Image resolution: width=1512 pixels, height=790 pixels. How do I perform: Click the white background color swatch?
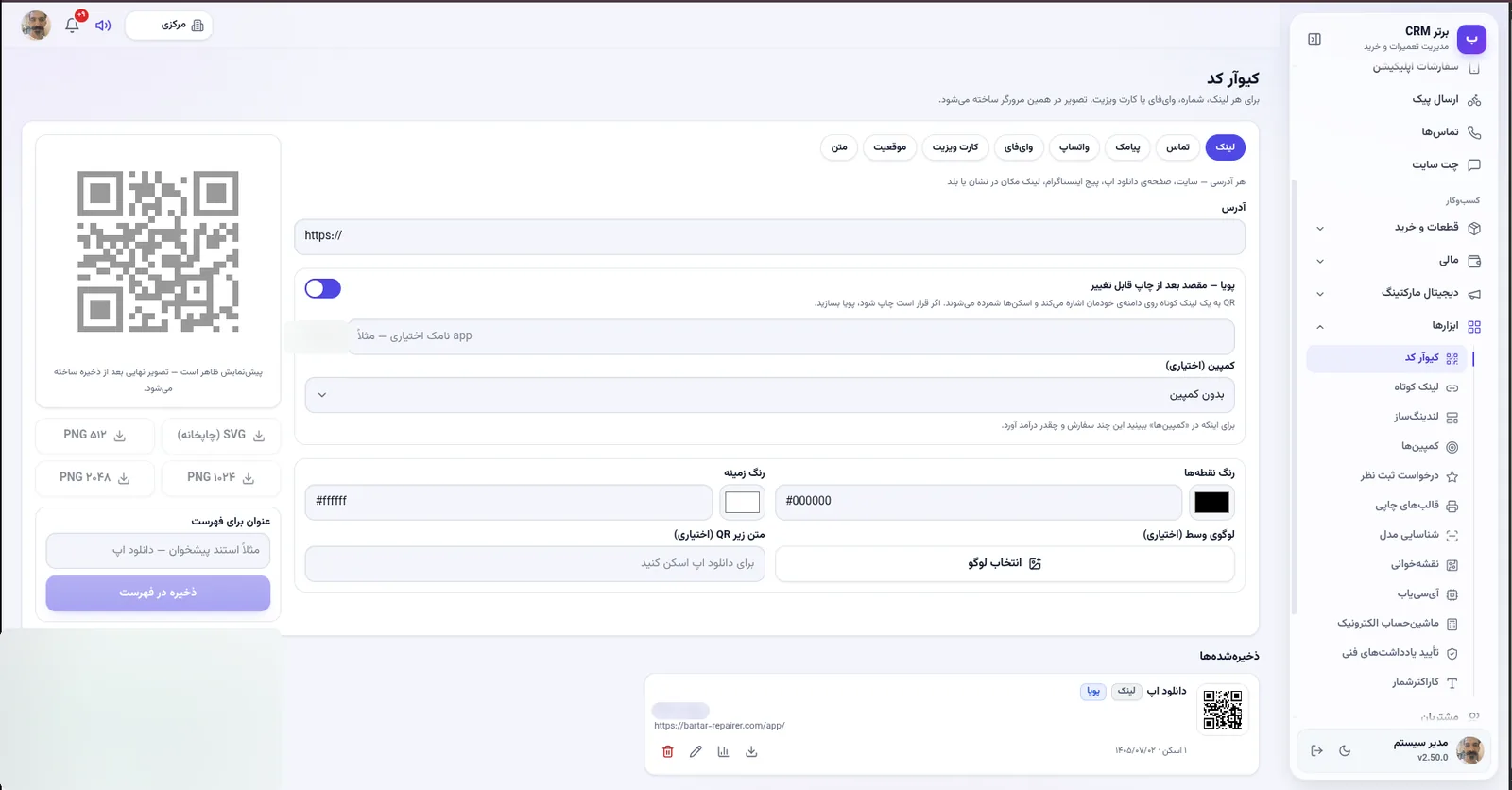742,502
